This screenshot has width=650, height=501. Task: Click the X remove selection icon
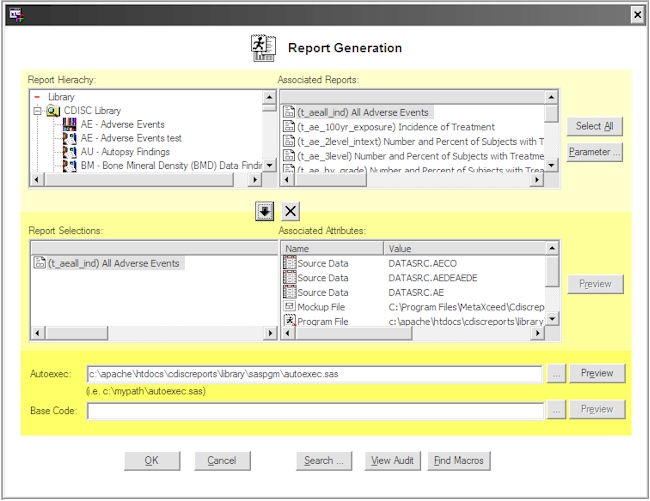click(291, 211)
